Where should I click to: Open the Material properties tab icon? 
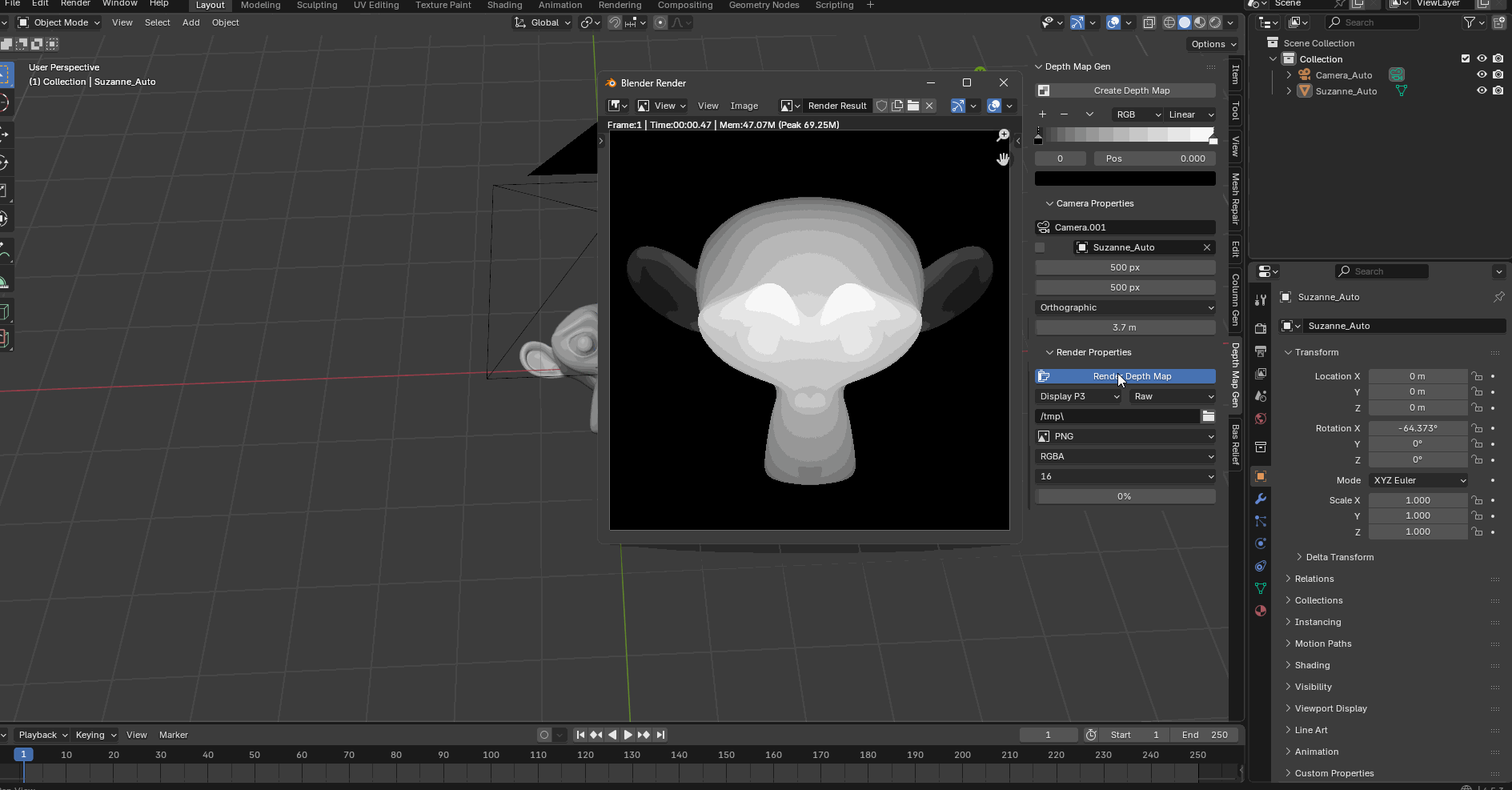(1261, 611)
